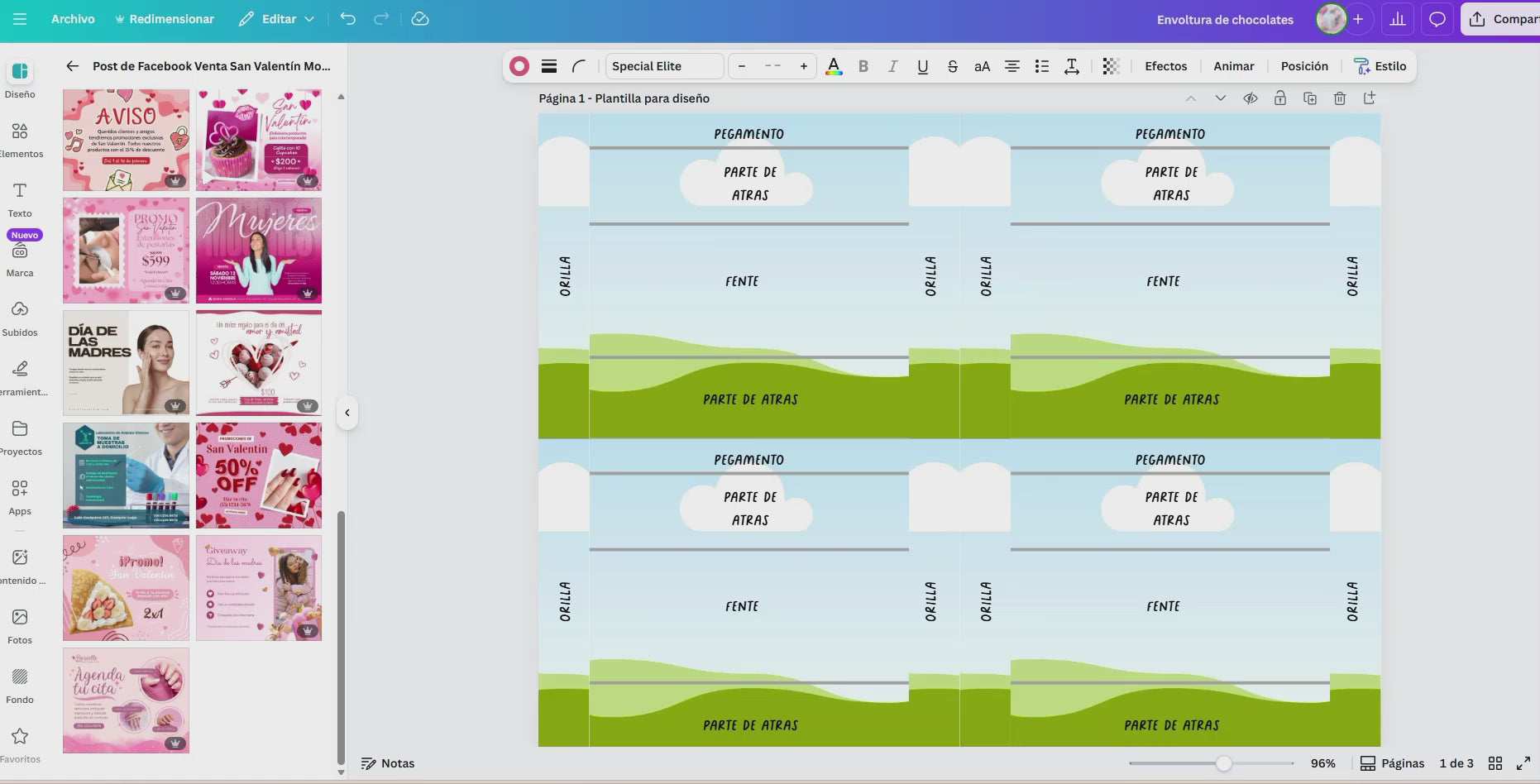Select the AVISO template thumbnail
The width and height of the screenshot is (1540, 784).
coord(126,141)
